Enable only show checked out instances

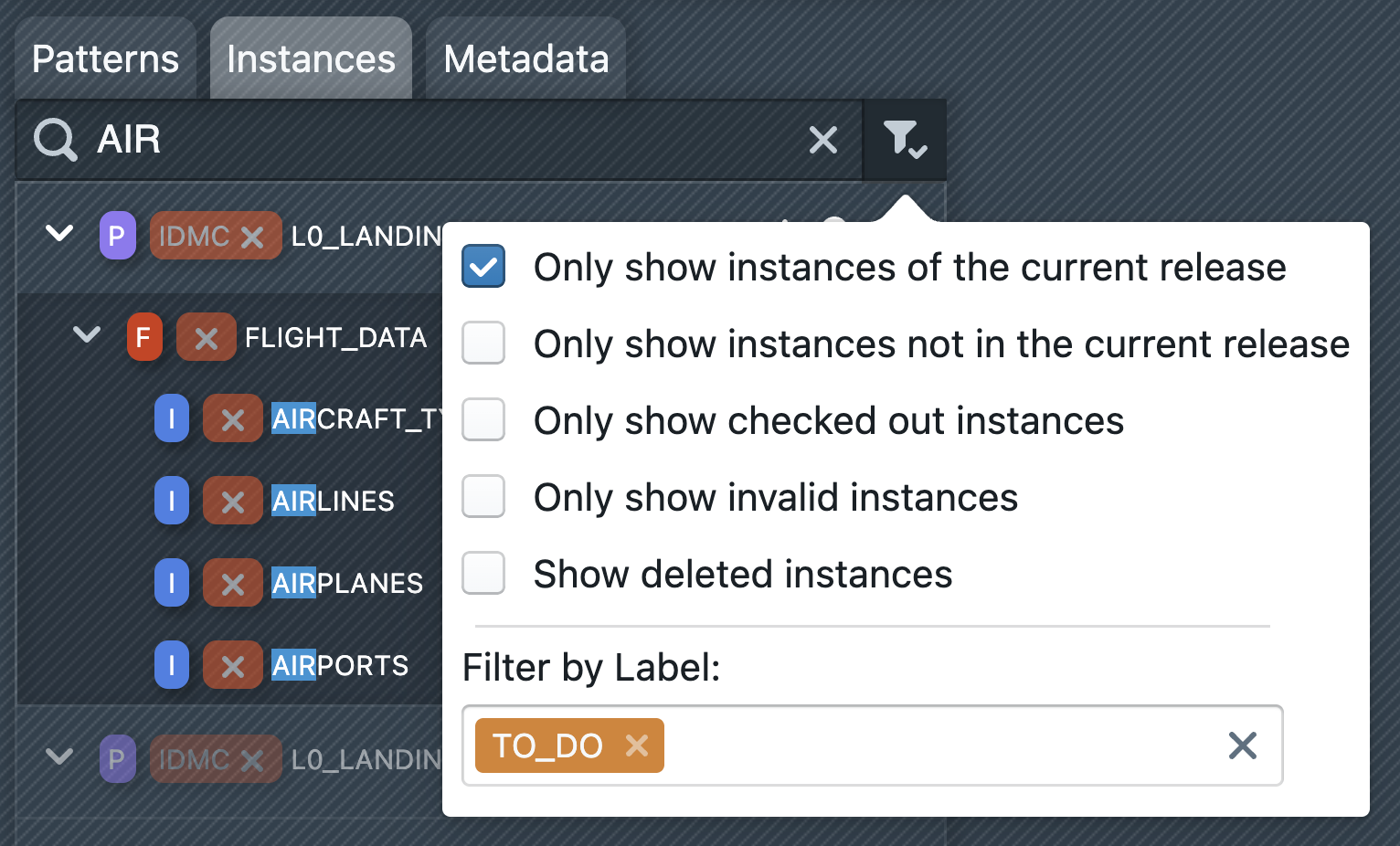pos(483,420)
